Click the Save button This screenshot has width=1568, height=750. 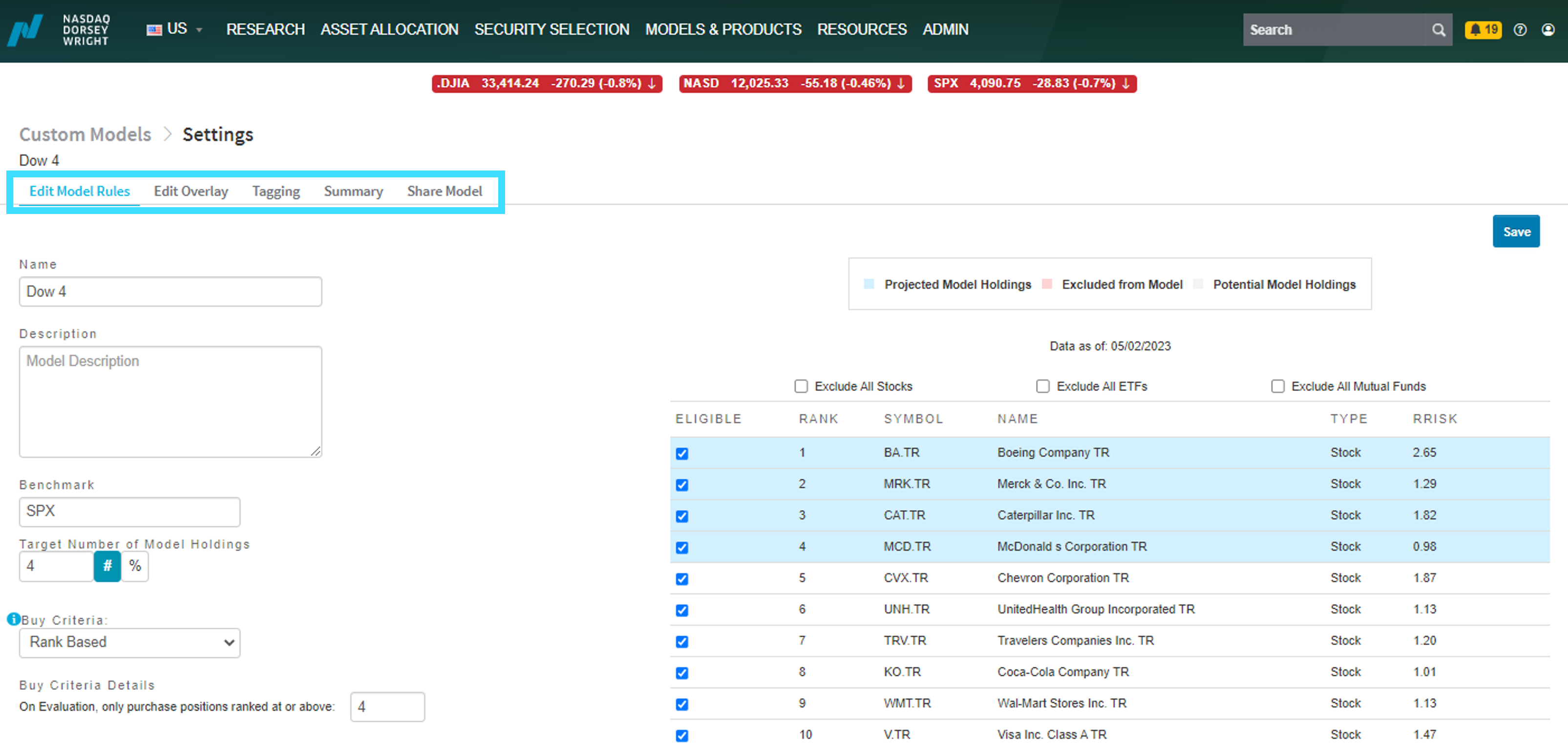pos(1516,231)
